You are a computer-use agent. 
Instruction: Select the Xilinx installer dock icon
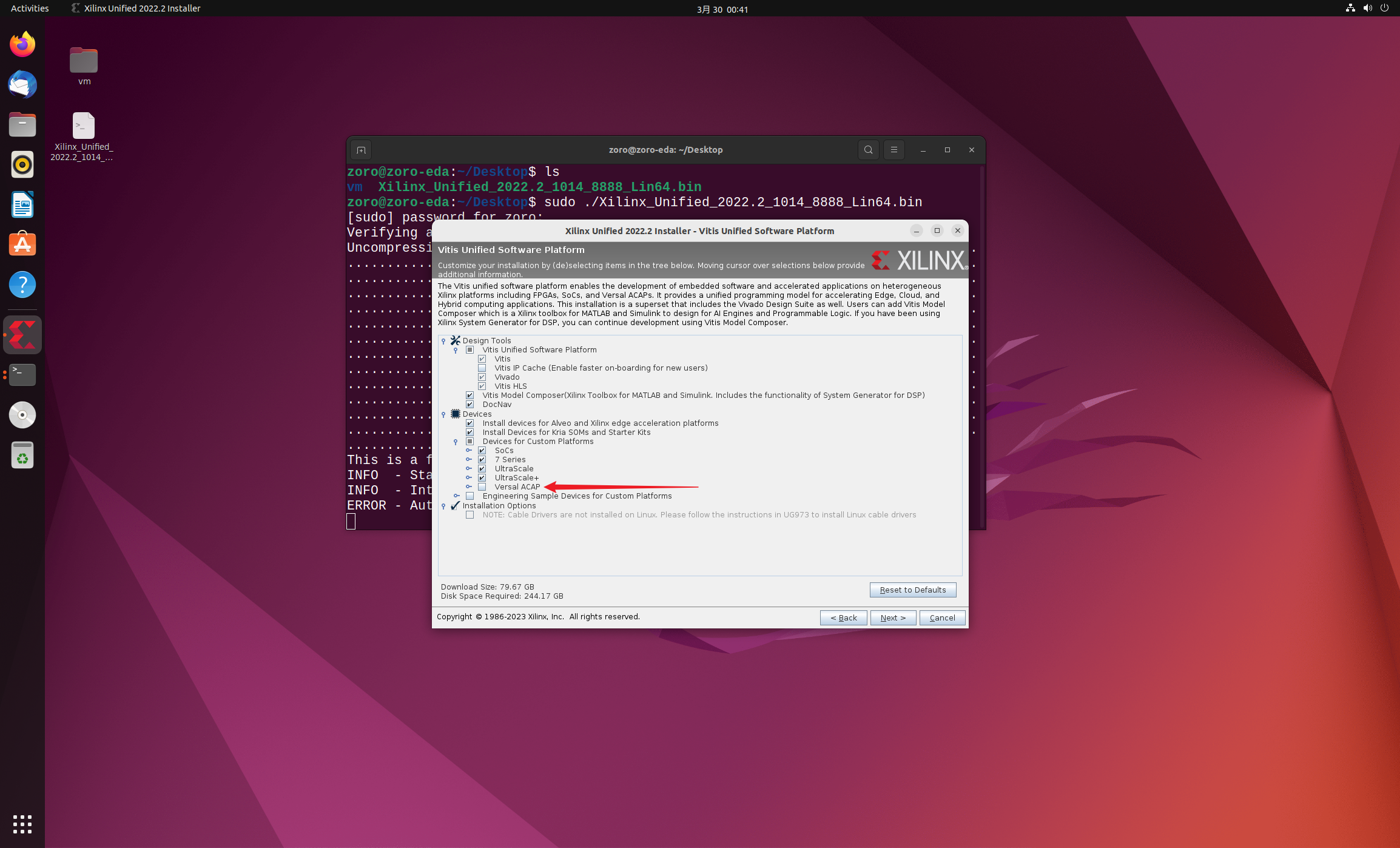[x=22, y=335]
